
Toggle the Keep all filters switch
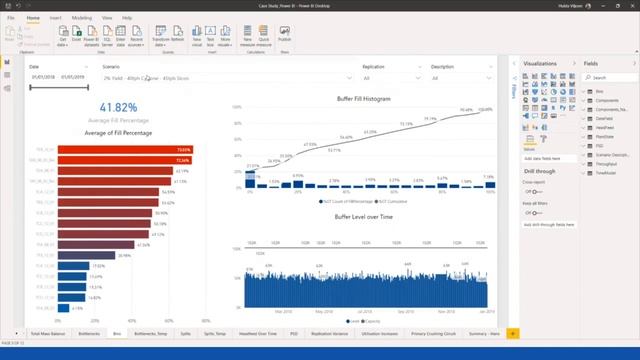pos(537,213)
